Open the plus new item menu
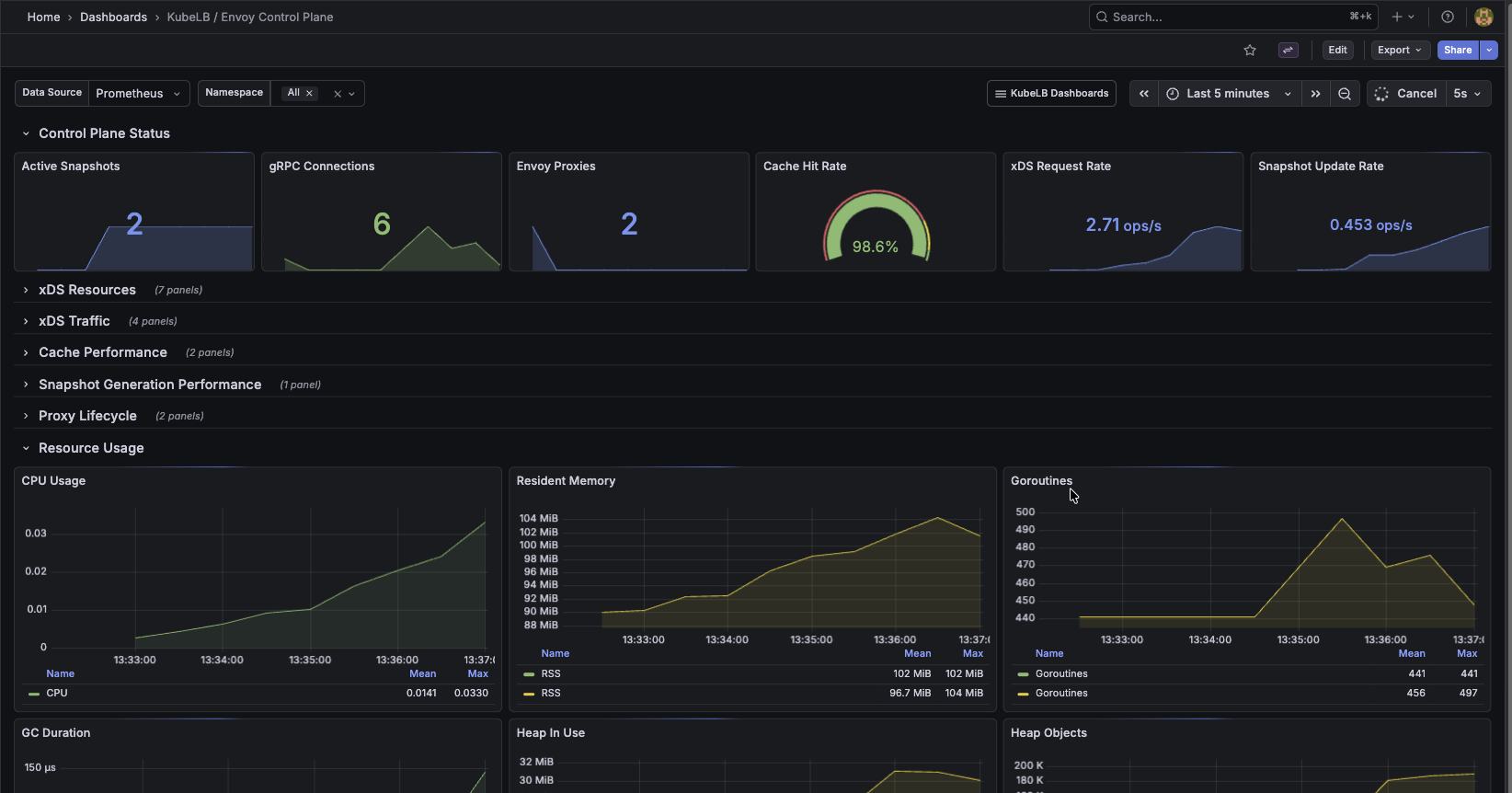Image resolution: width=1512 pixels, height=793 pixels. pyautogui.click(x=1403, y=17)
